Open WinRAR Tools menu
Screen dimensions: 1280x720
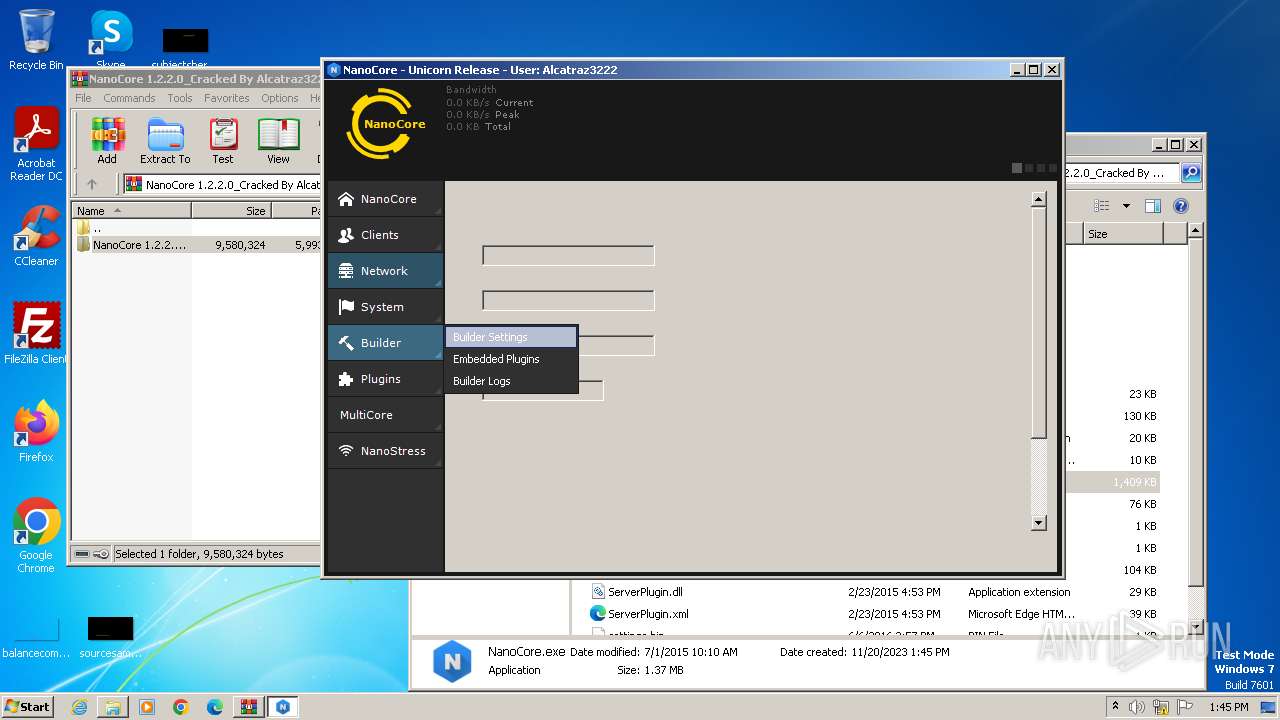(180, 98)
